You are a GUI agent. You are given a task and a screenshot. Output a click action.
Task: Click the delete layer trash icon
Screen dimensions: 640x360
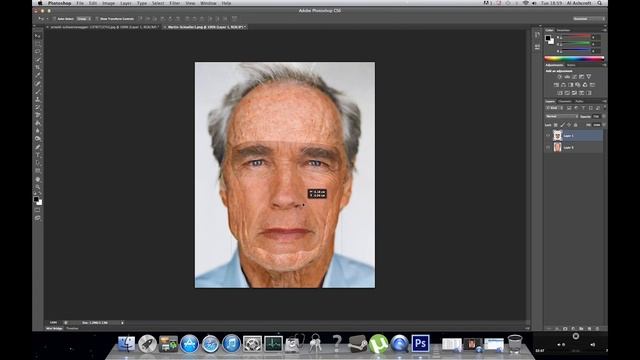point(597,328)
